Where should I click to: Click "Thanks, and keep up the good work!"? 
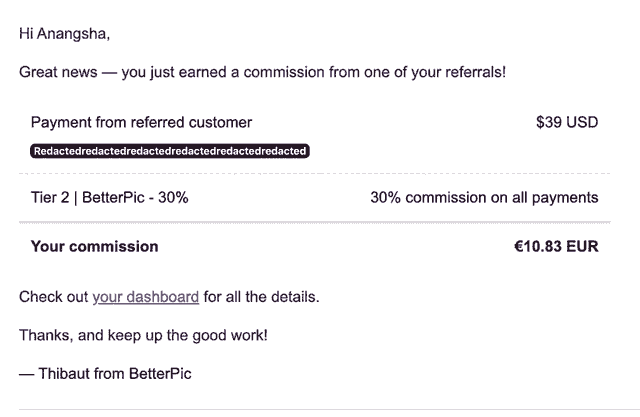pos(143,335)
